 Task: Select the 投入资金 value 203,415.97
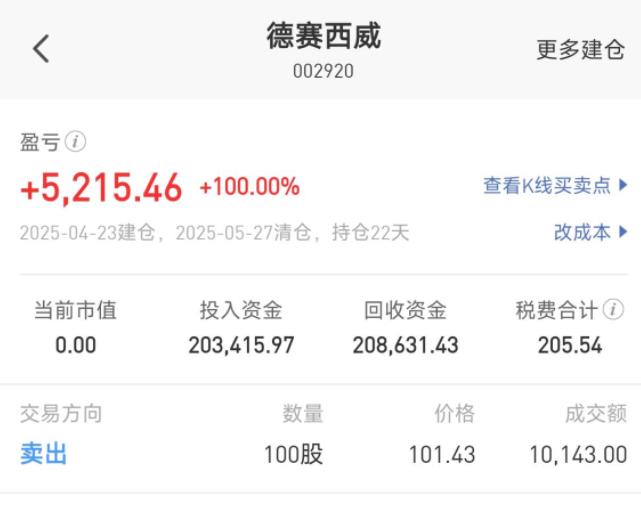[241, 345]
